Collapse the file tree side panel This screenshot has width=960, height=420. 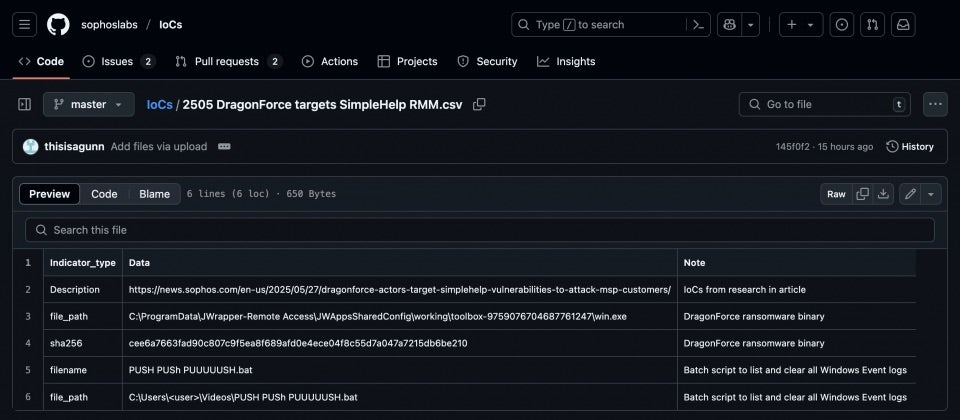25,104
